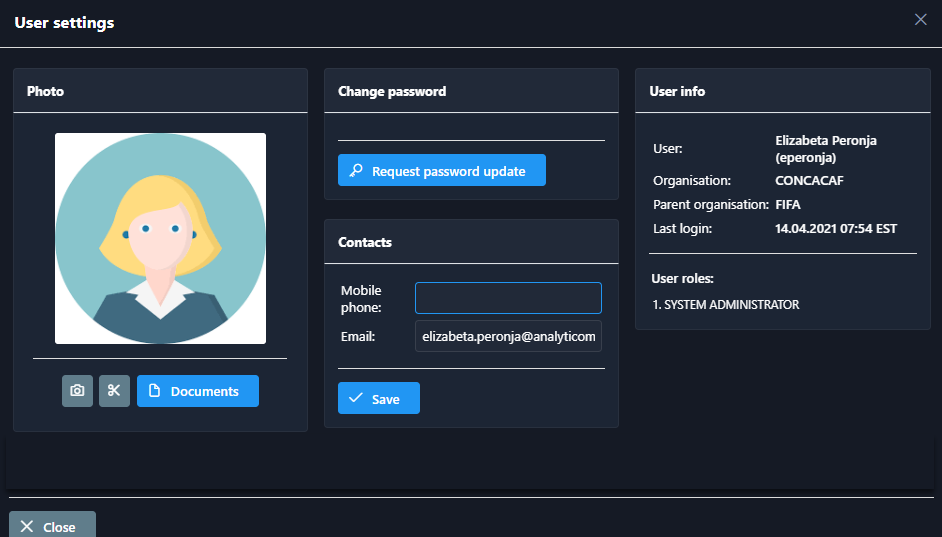
Task: Click the Close button at bottom left
Action: coord(52,526)
